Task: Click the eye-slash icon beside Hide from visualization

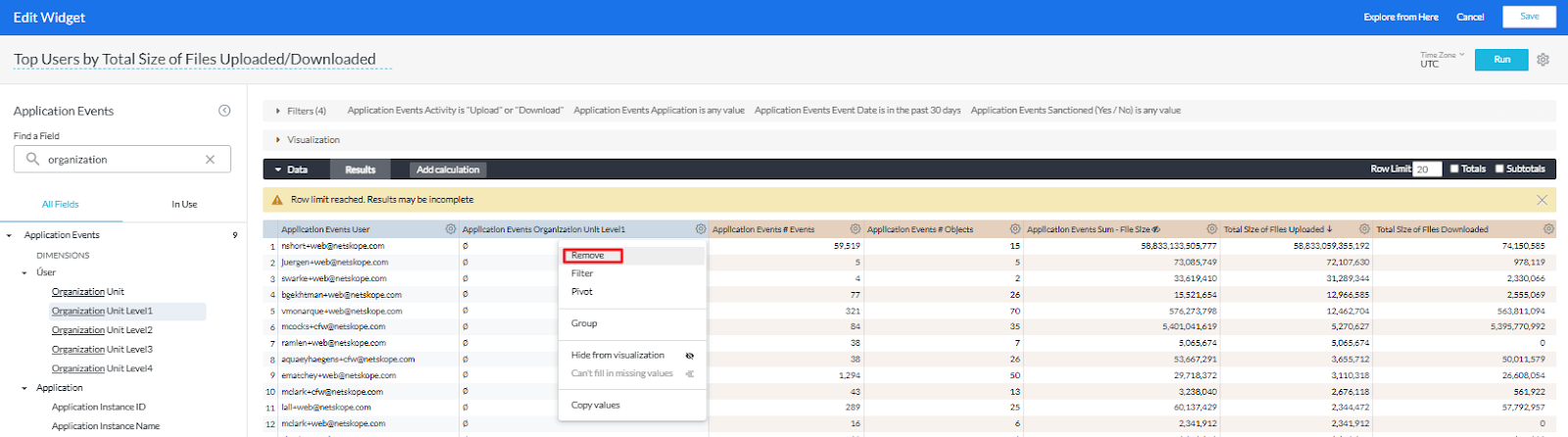Action: point(690,356)
